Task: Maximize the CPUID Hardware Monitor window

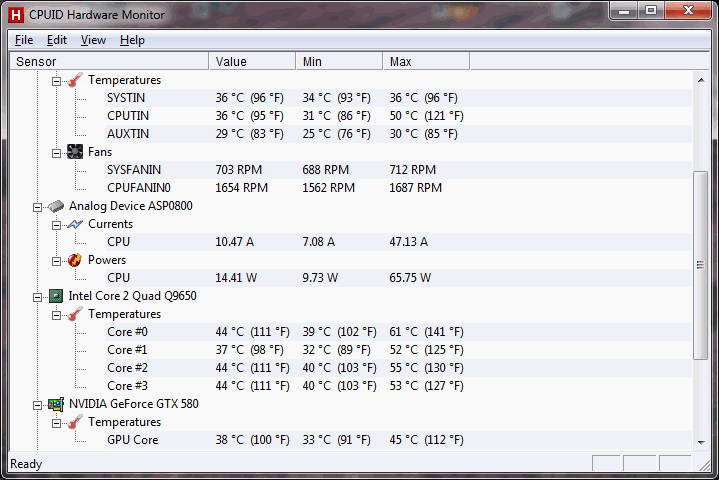Action: coord(651,11)
